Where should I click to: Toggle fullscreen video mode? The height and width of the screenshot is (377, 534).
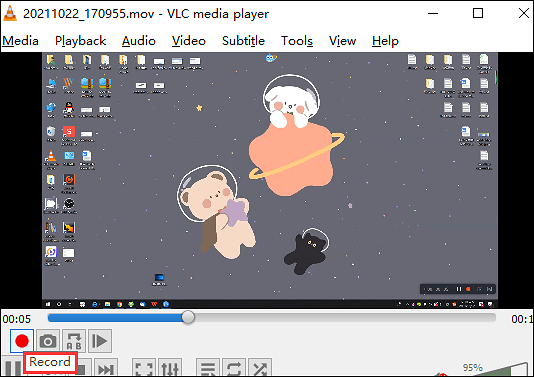tap(144, 368)
